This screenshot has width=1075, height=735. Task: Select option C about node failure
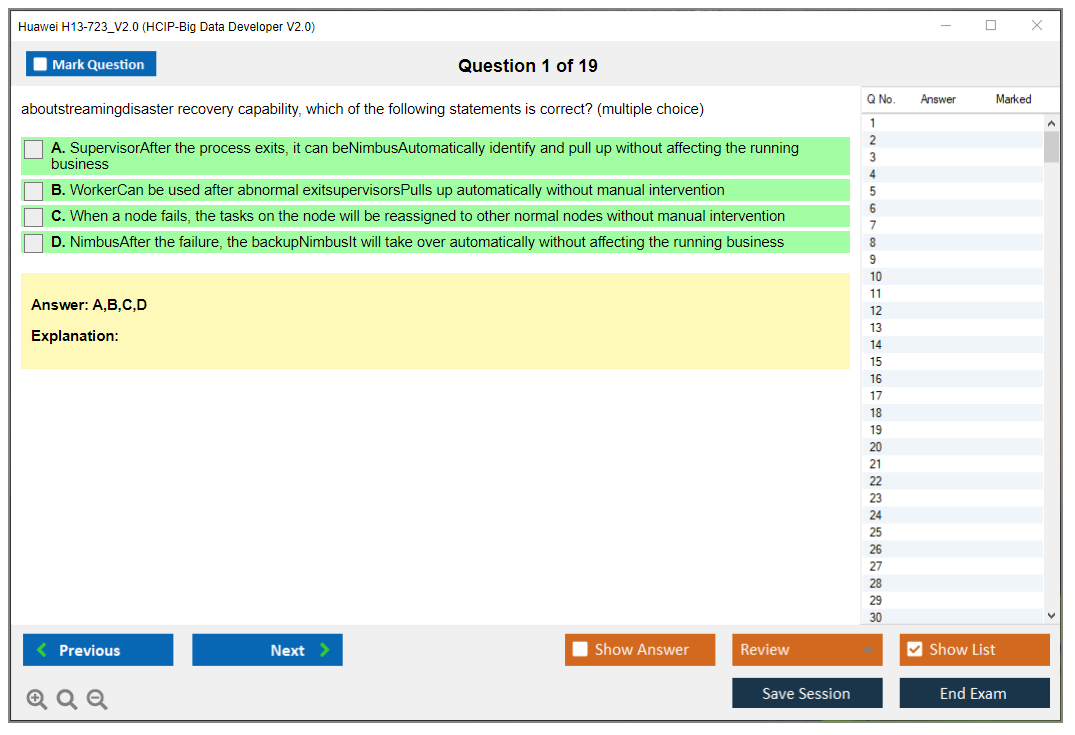(x=34, y=216)
